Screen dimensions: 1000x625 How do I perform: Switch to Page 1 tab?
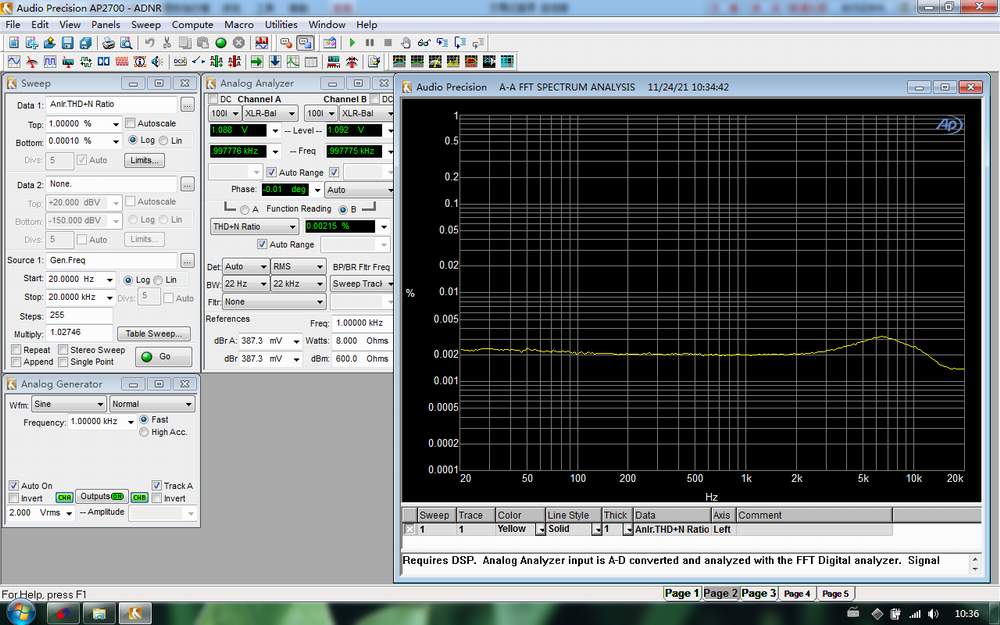[x=682, y=593]
